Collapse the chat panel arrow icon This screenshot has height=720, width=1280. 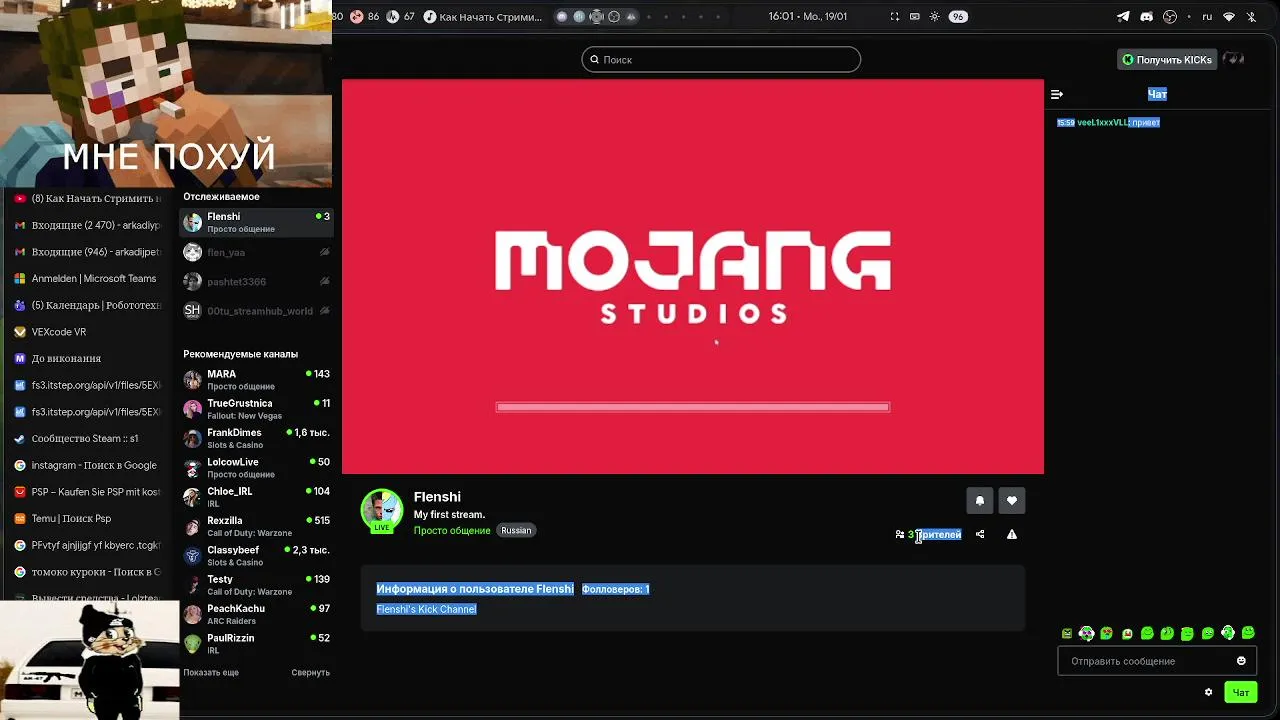[1057, 94]
